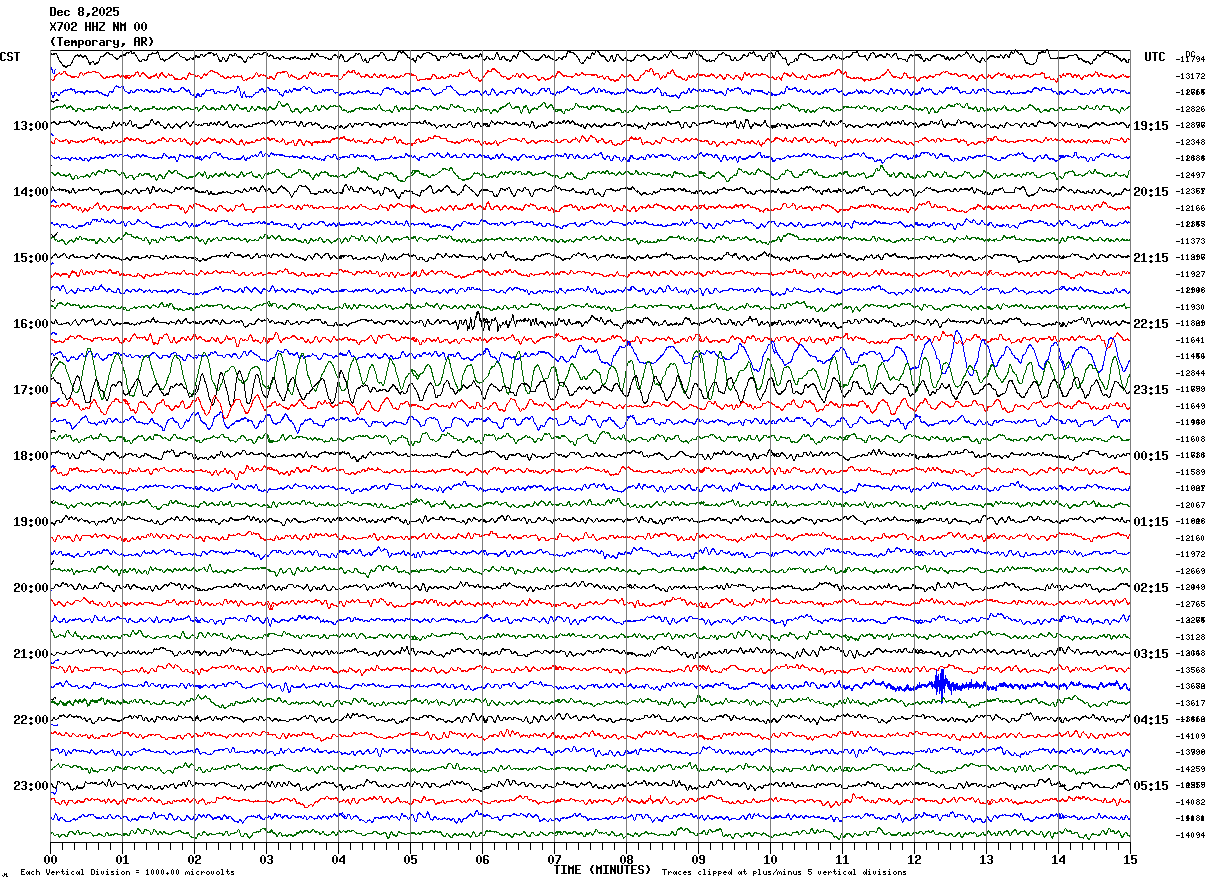Click the 02:15 UTC time label
This screenshot has height=886, width=1210.
click(x=1151, y=588)
